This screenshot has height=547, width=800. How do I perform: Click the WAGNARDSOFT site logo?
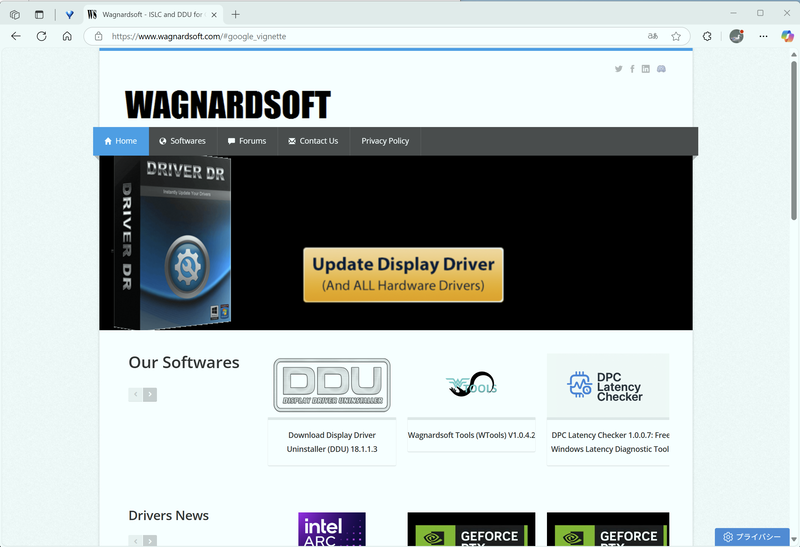pyautogui.click(x=228, y=105)
